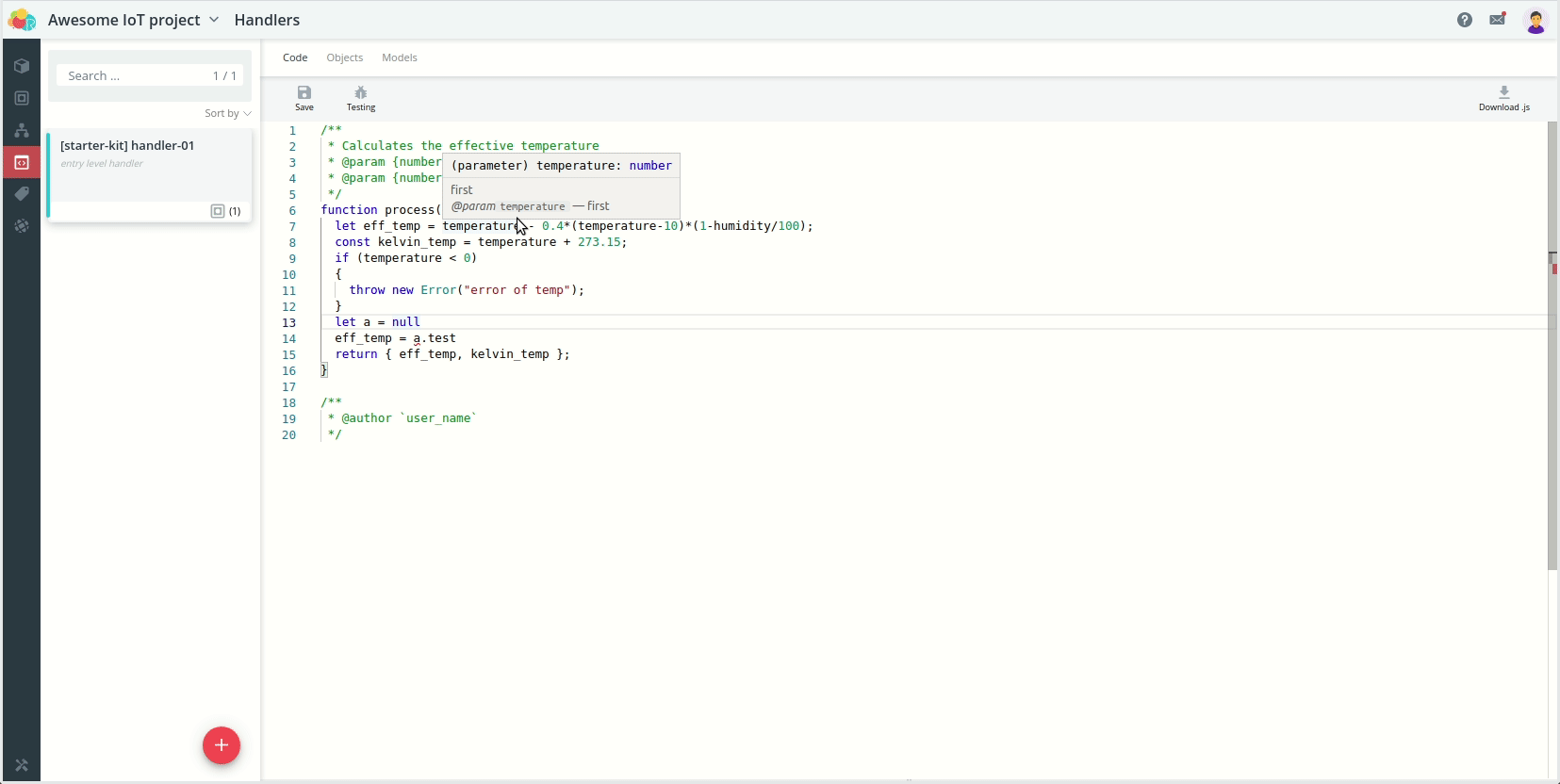Open the tools icon at sidebar bottom
The image size is (1560, 784).
[x=22, y=765]
